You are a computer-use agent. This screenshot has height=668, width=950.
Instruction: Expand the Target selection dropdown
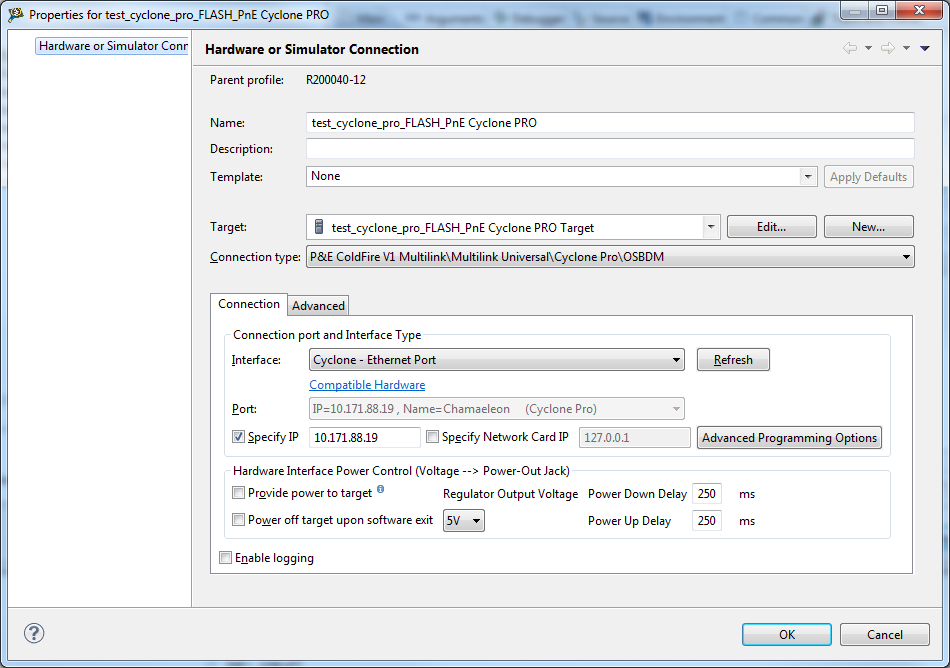point(711,227)
